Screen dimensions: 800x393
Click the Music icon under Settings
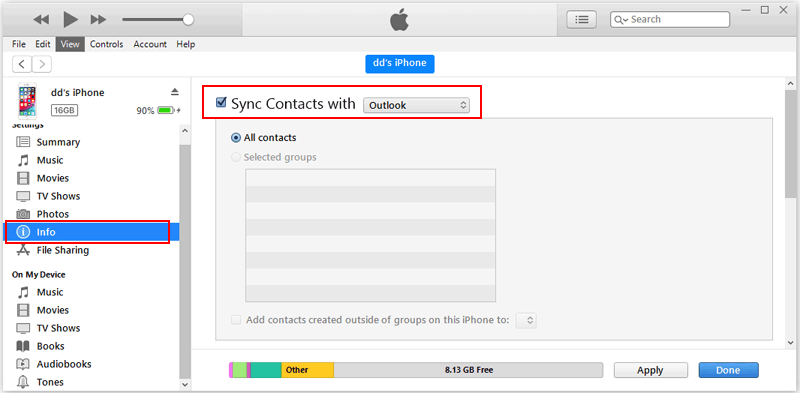click(x=23, y=160)
